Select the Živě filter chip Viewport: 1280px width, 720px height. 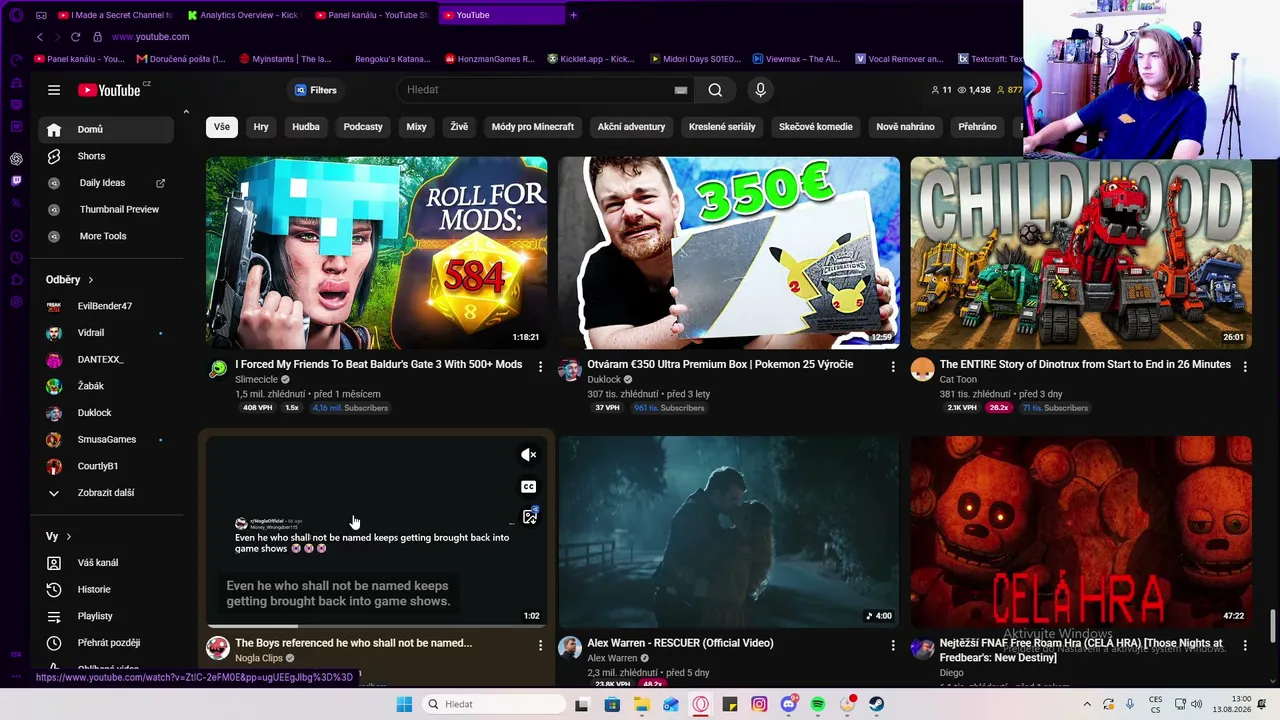459,127
